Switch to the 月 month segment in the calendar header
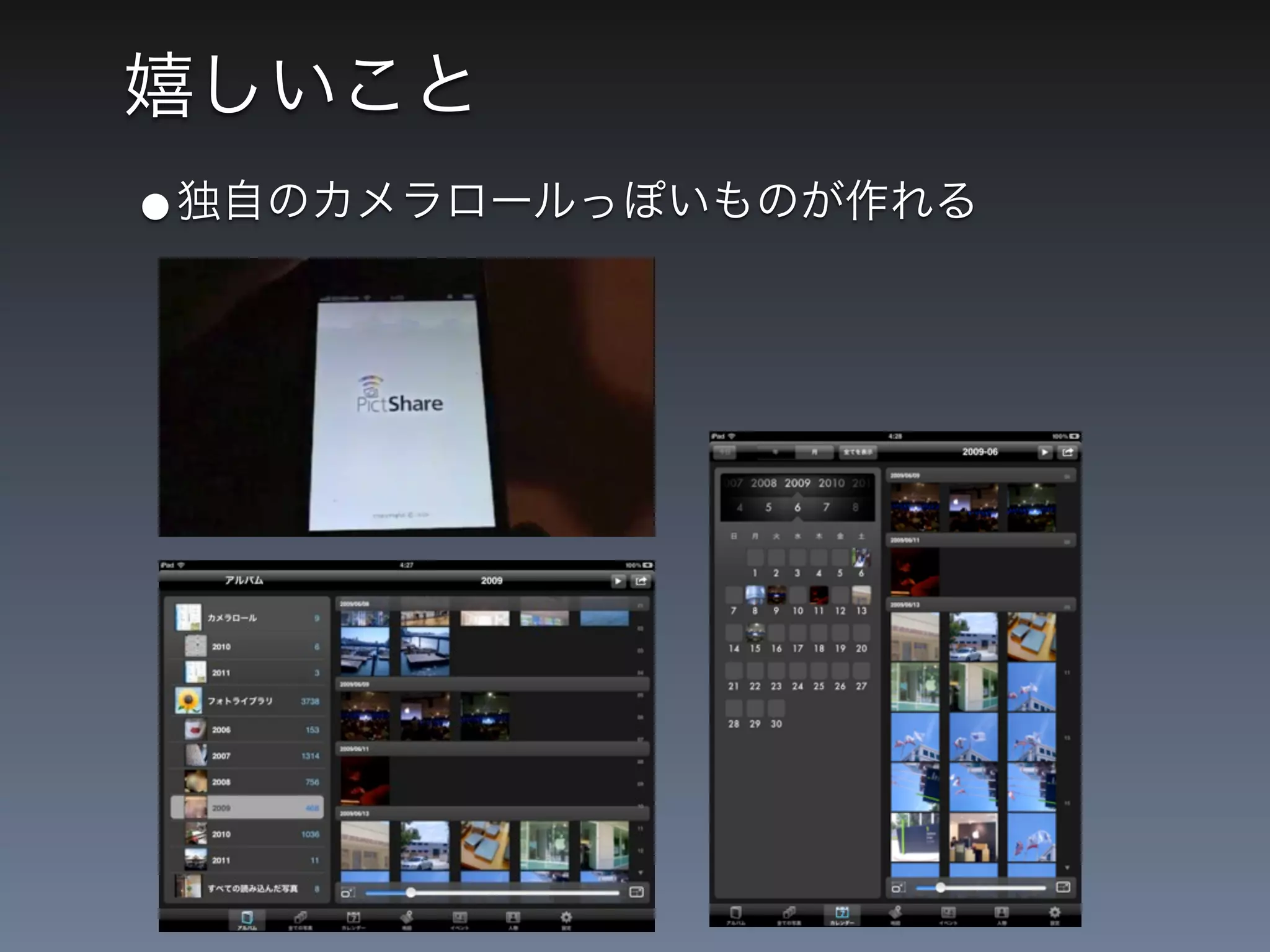The width and height of the screenshot is (1270, 952). click(x=814, y=452)
